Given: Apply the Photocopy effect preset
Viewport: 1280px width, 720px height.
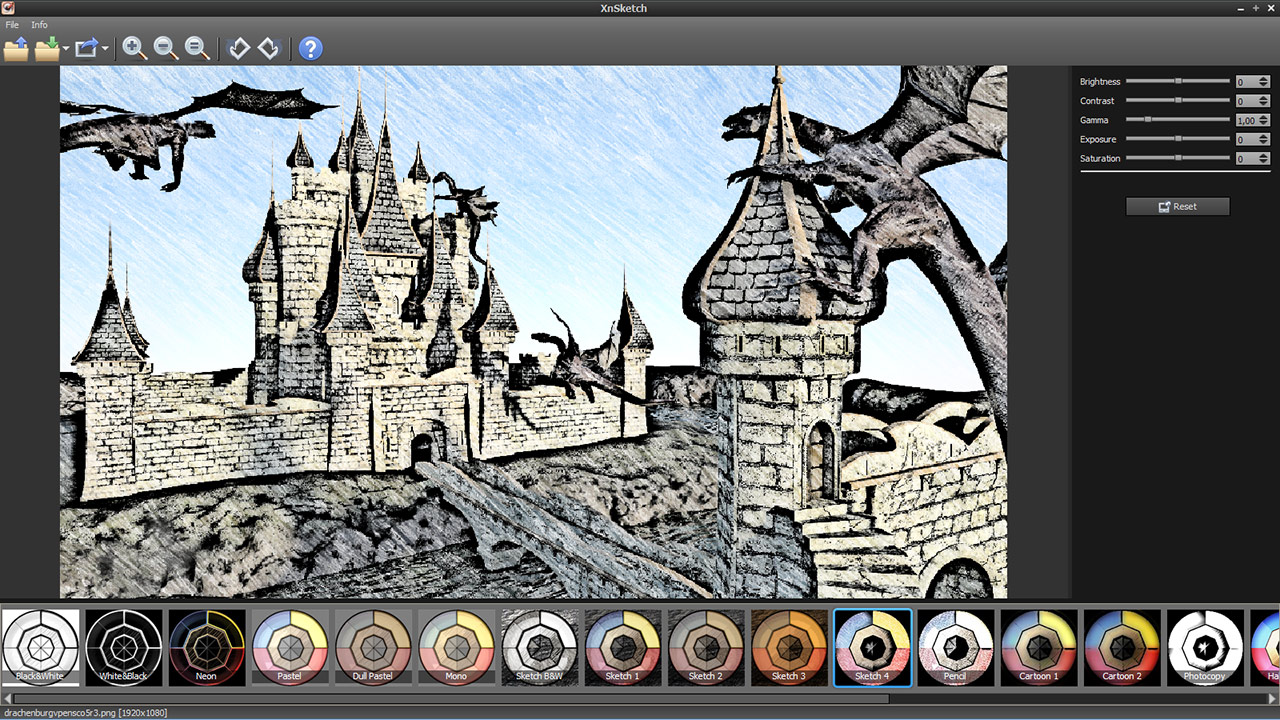Looking at the screenshot, I should [x=1206, y=648].
